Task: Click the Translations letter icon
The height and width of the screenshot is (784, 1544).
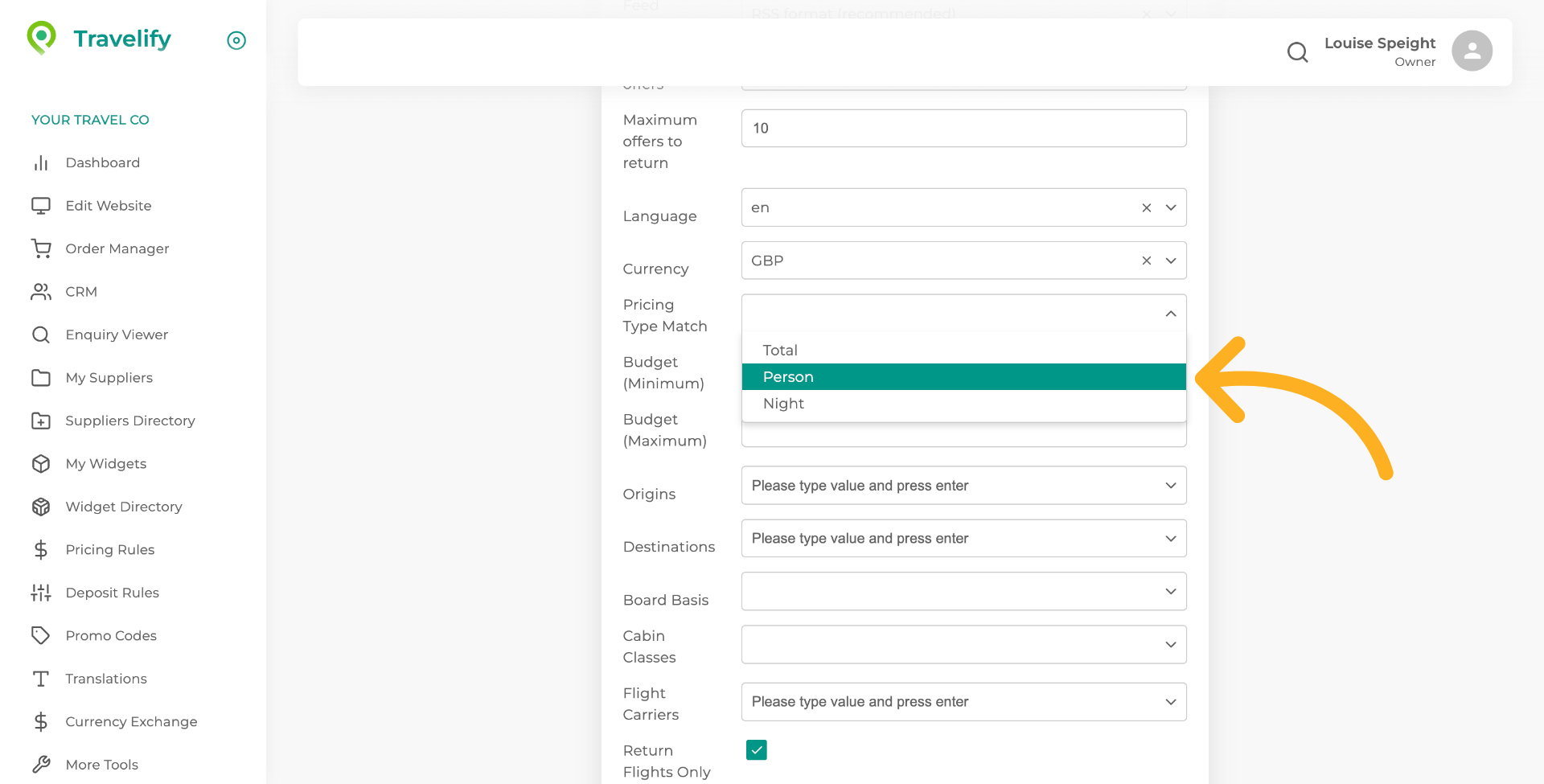Action: (x=41, y=679)
